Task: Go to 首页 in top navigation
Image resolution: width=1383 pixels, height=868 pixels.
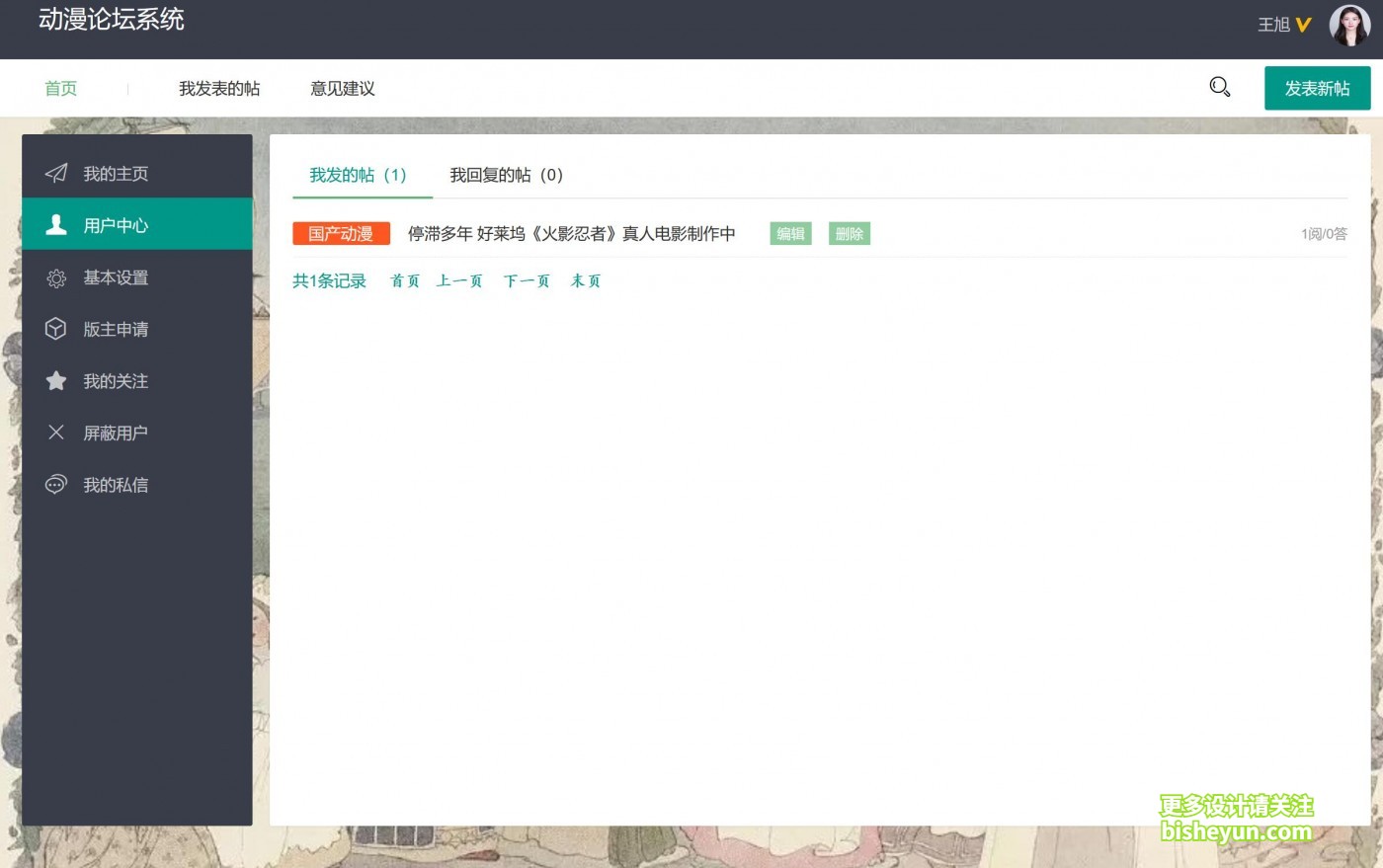Action: (x=60, y=88)
